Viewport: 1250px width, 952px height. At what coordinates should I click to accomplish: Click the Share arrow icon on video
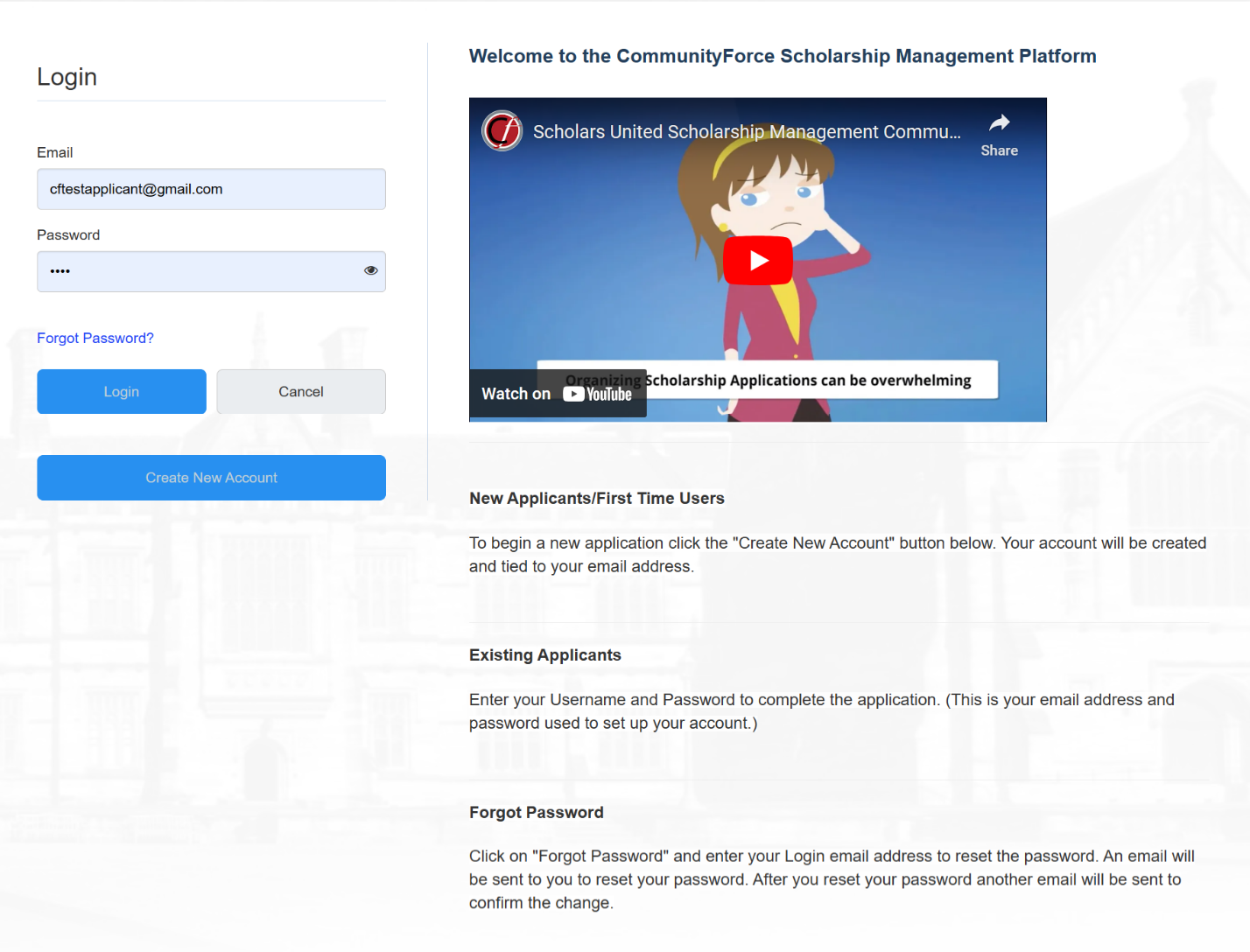[x=999, y=123]
